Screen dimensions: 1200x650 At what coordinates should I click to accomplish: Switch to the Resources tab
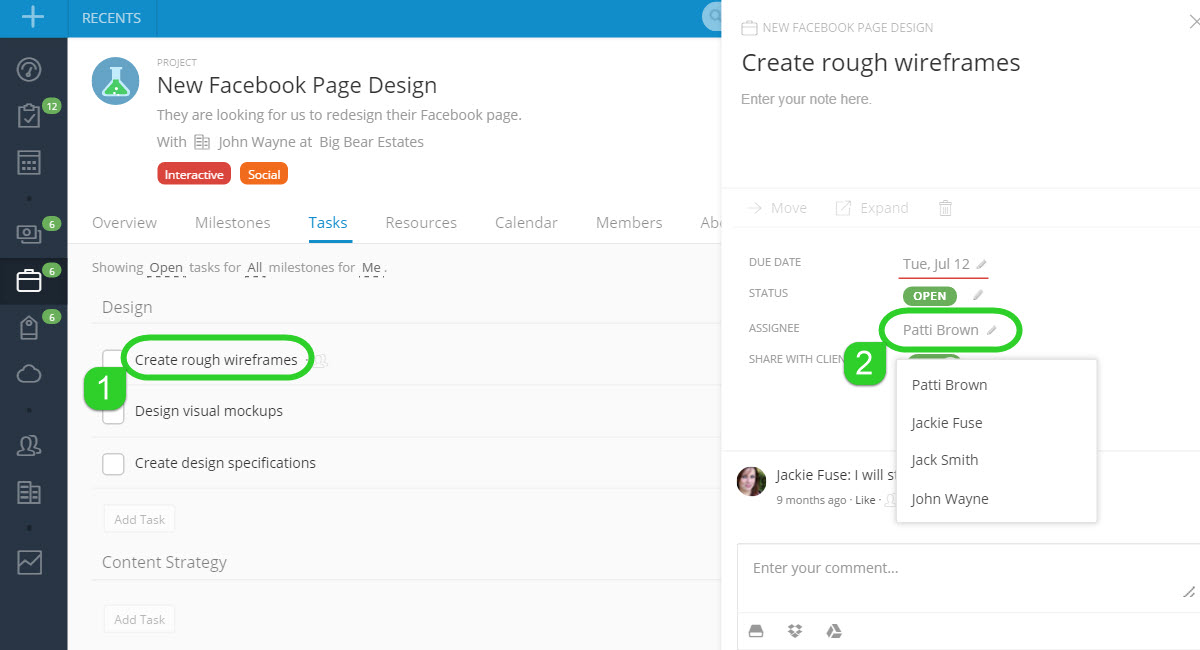point(421,223)
